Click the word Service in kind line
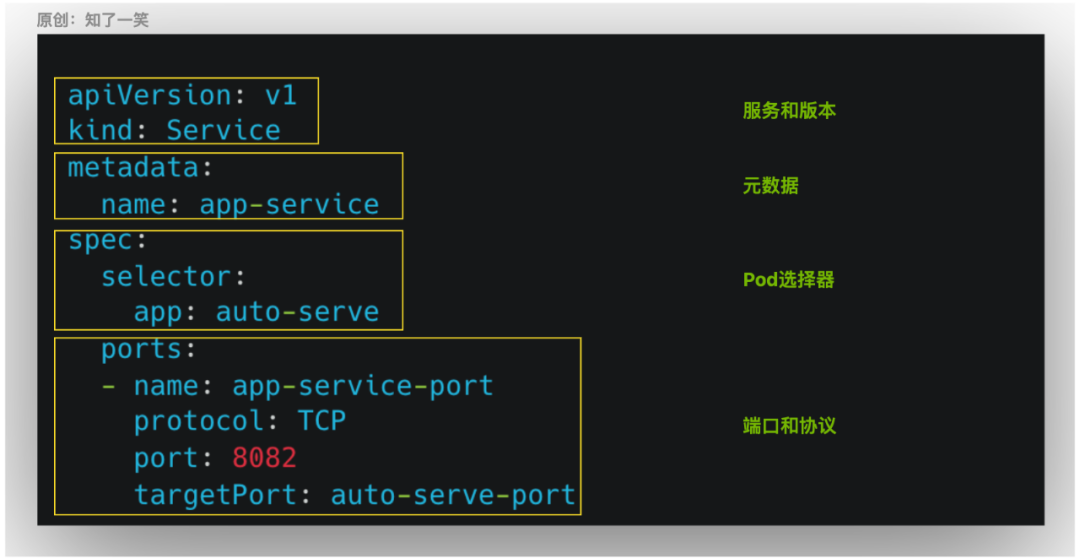Viewport: 1080px width, 559px height. point(224,130)
